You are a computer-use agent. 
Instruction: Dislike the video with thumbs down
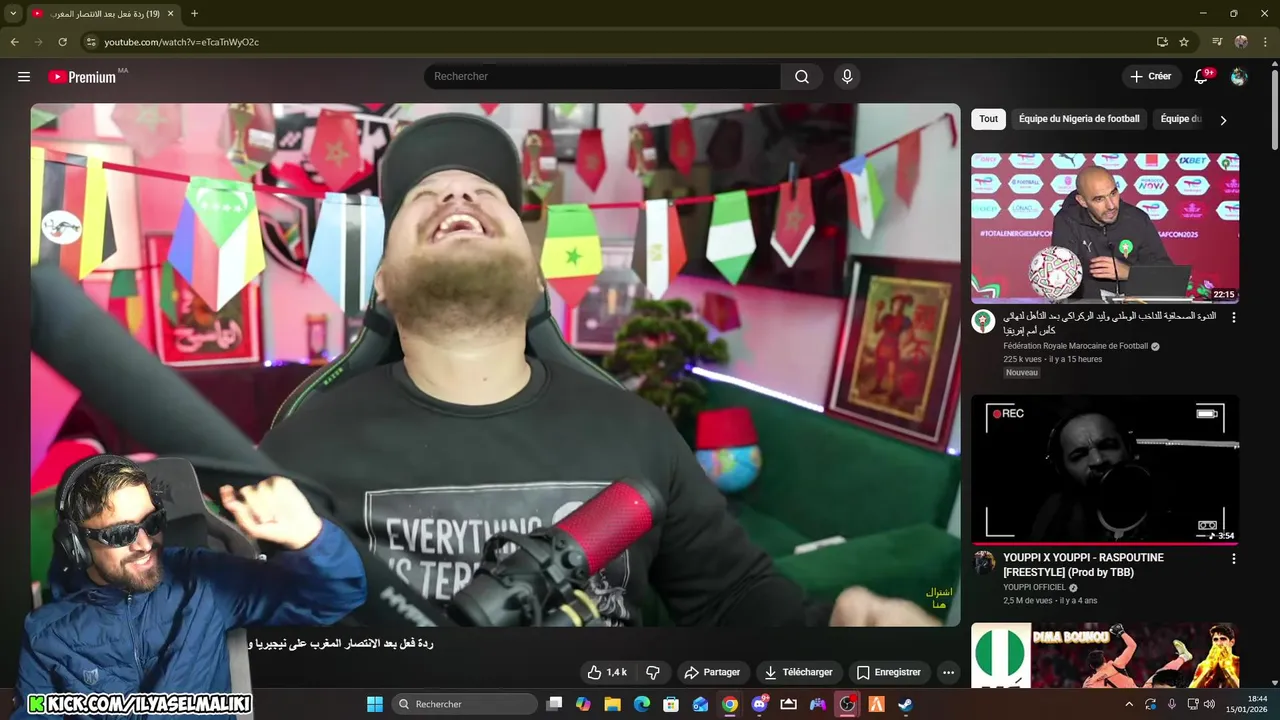click(653, 673)
